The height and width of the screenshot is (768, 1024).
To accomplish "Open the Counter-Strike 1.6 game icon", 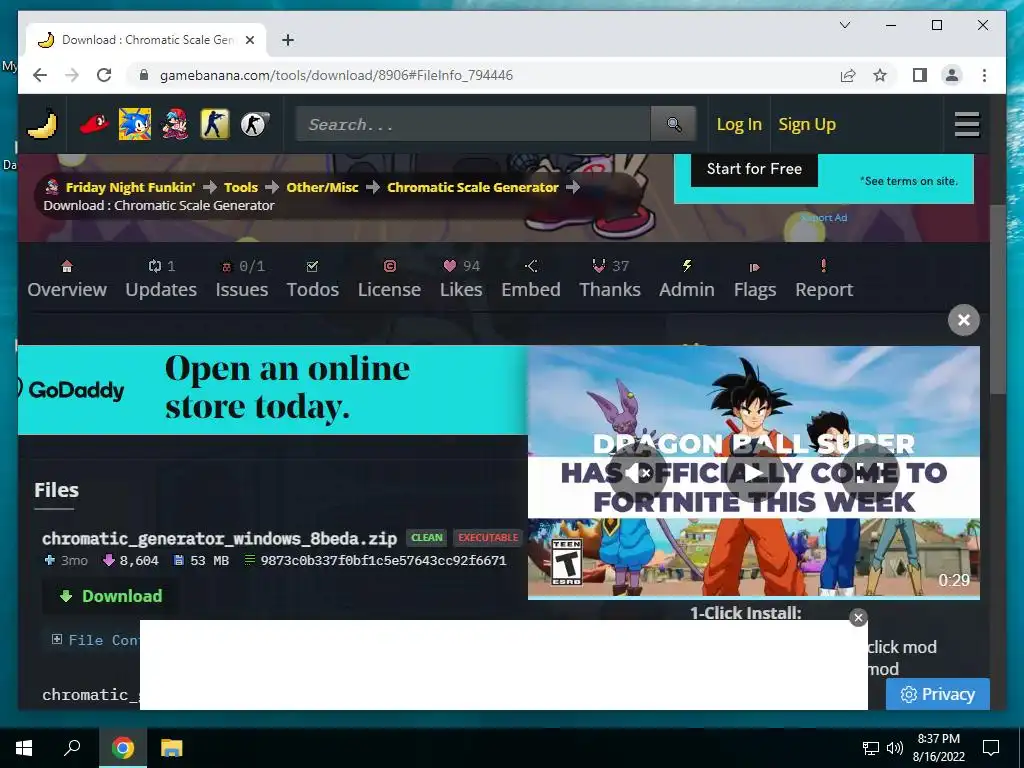I will 215,123.
